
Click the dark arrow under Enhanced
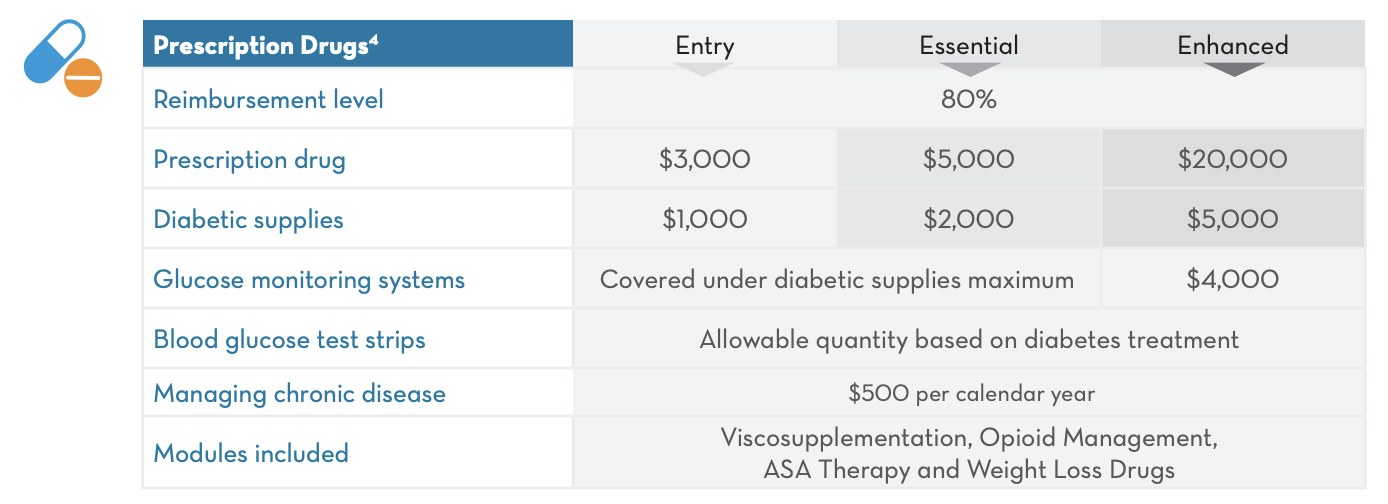[x=1233, y=69]
